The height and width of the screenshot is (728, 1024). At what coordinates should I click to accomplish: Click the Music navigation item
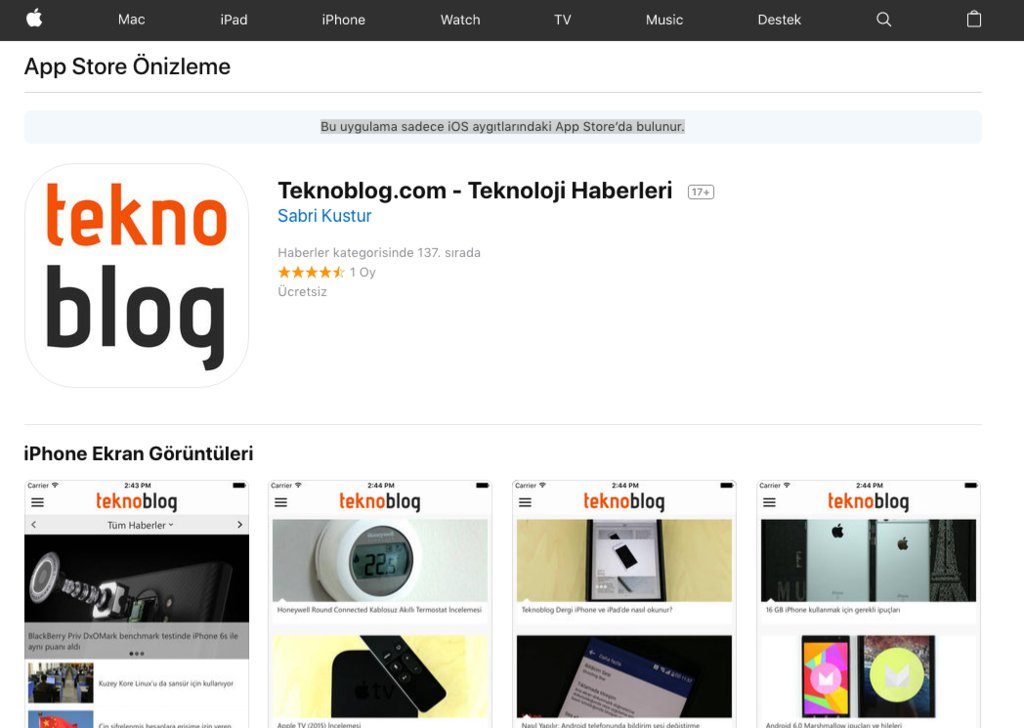point(664,20)
